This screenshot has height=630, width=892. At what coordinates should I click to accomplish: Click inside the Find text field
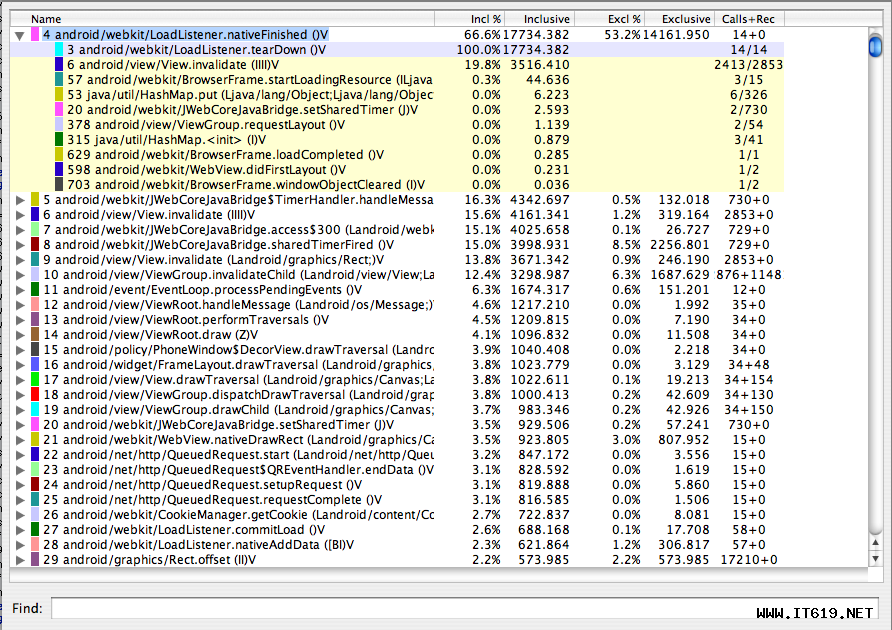[x=460, y=608]
